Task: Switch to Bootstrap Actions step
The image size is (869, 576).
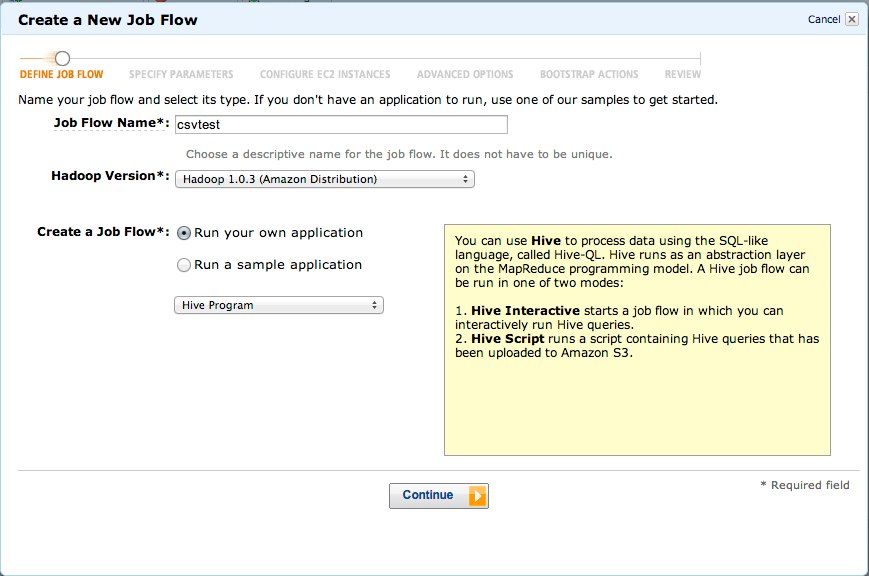Action: tap(589, 75)
